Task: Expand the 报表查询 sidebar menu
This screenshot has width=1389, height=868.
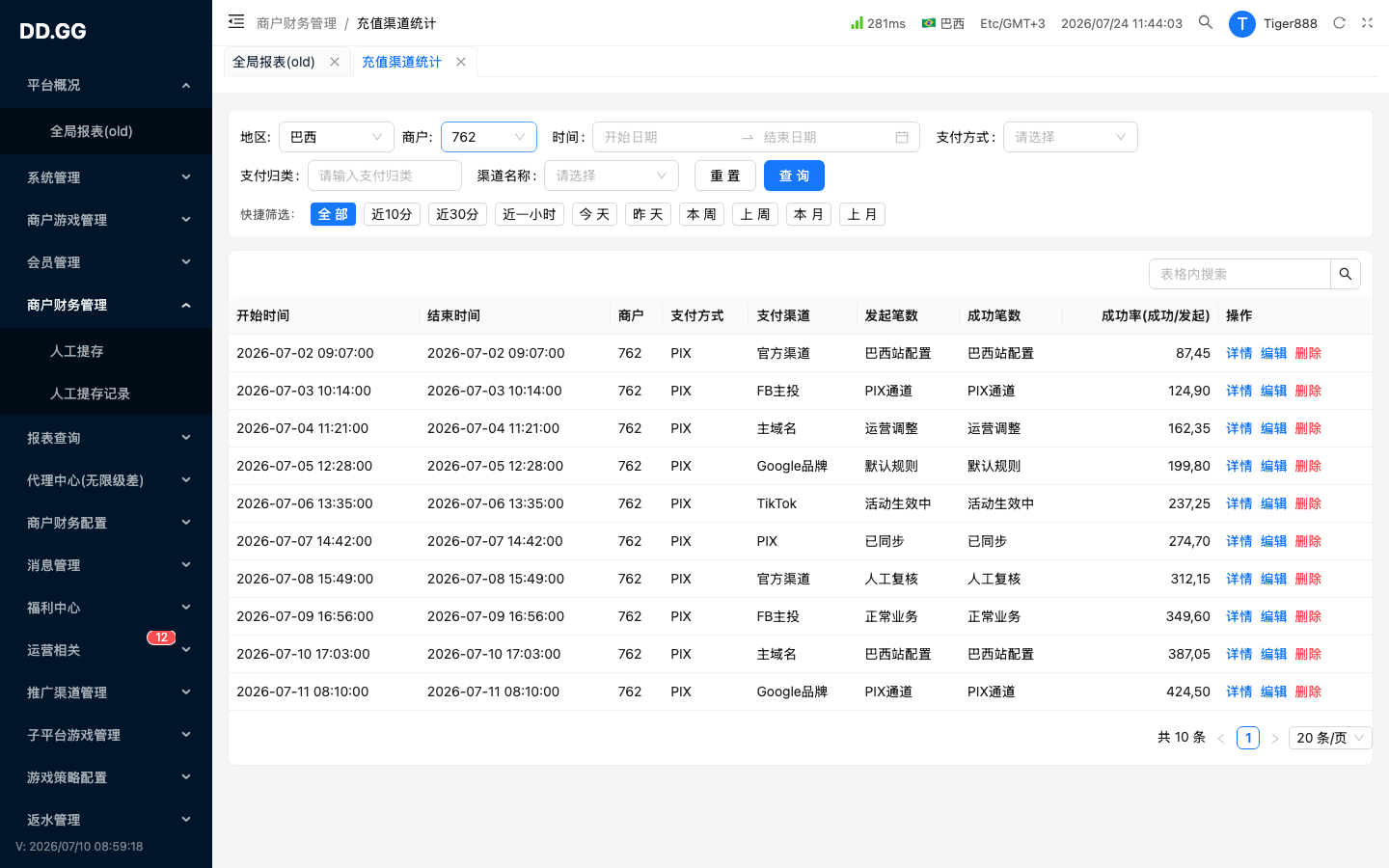Action: [106, 438]
